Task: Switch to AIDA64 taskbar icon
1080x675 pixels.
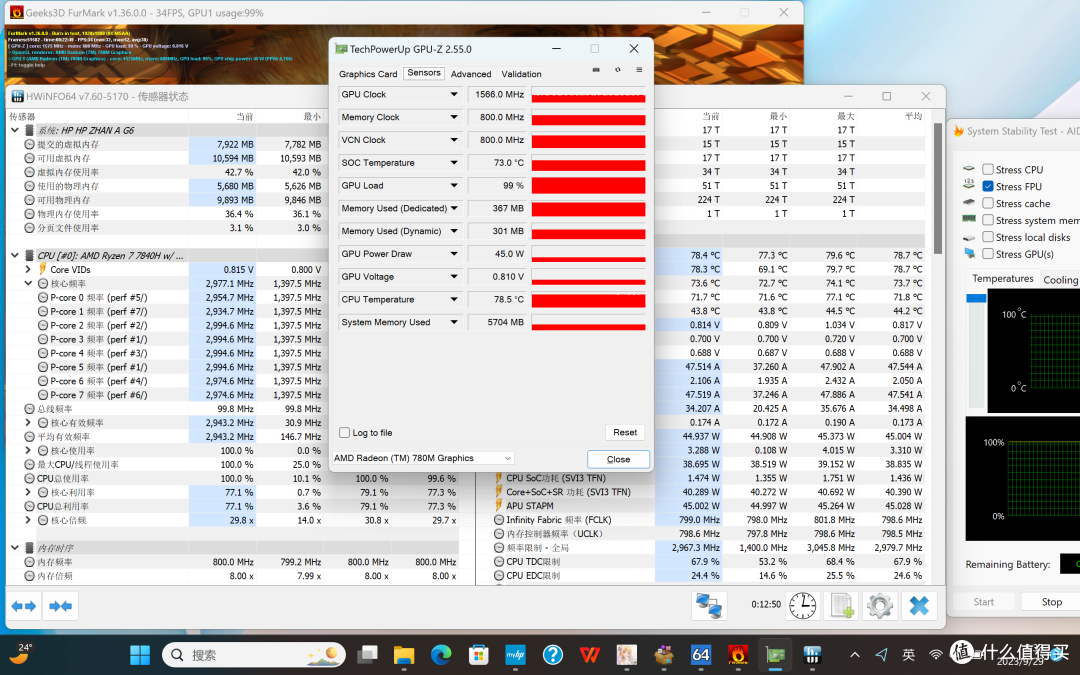Action: point(700,654)
